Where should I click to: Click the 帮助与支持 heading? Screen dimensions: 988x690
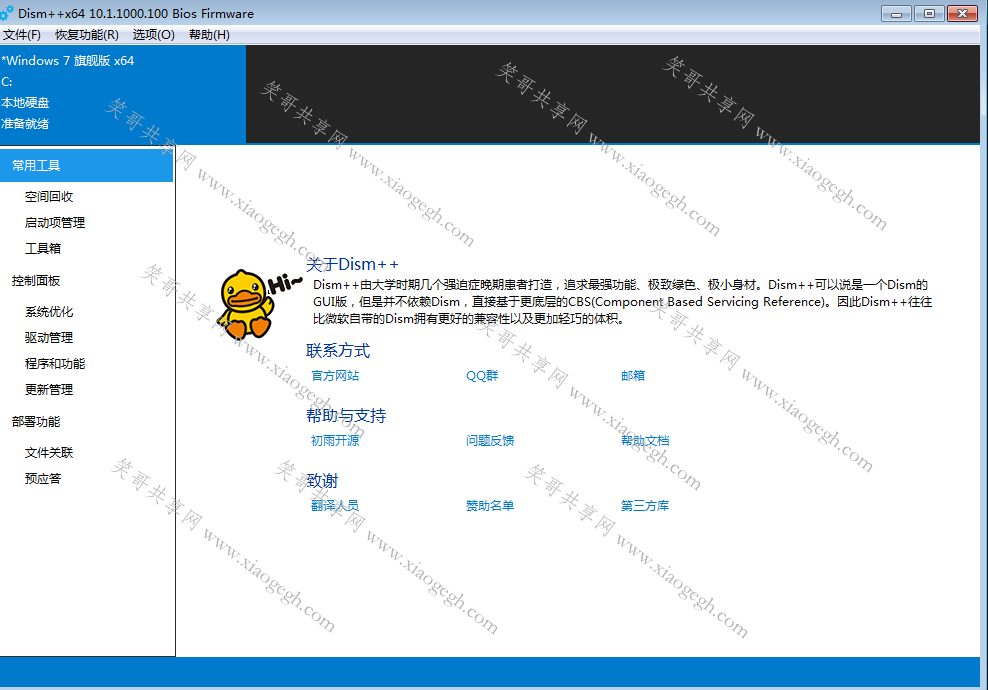coord(346,415)
